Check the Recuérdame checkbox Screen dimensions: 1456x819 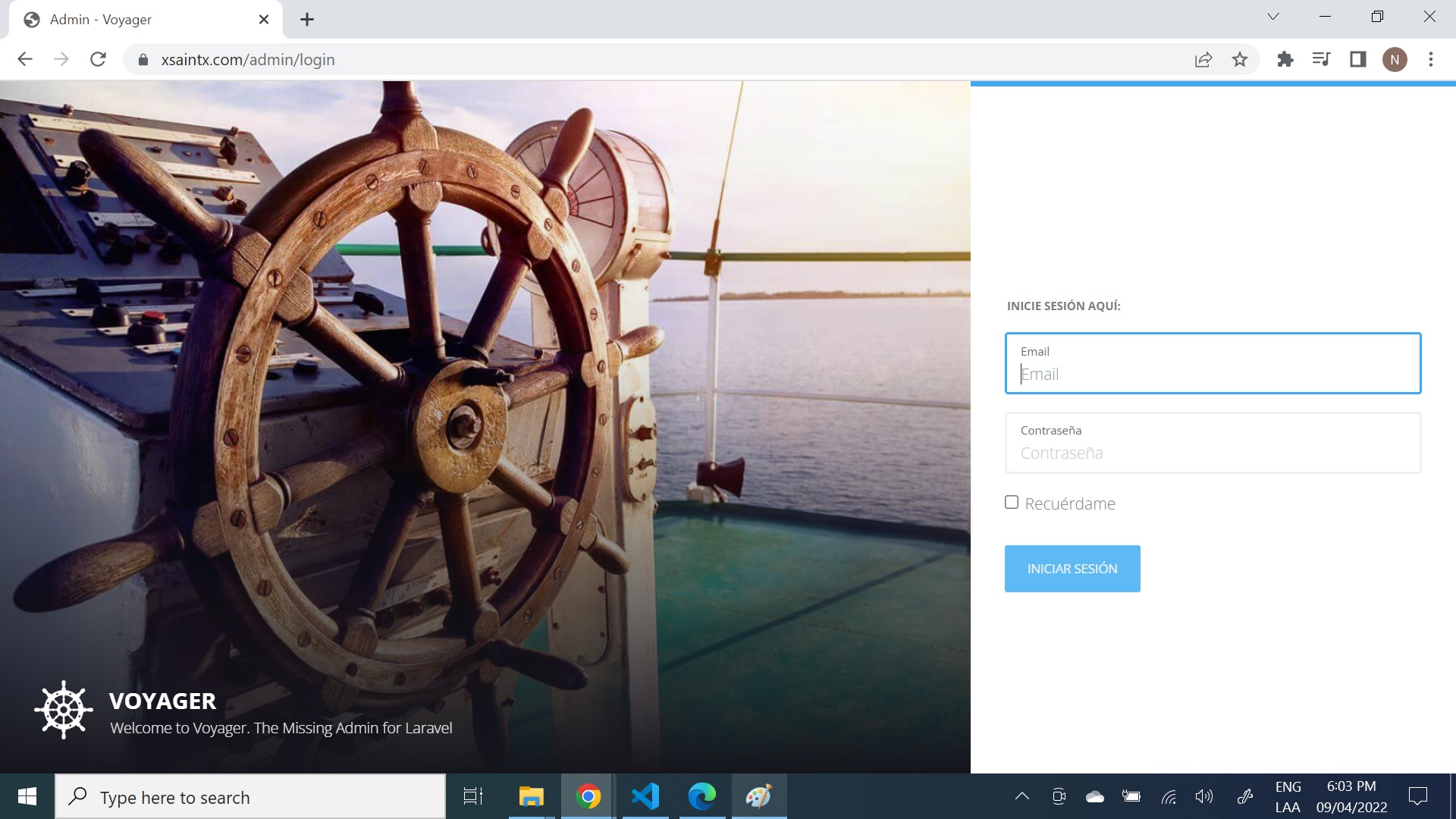(1012, 502)
